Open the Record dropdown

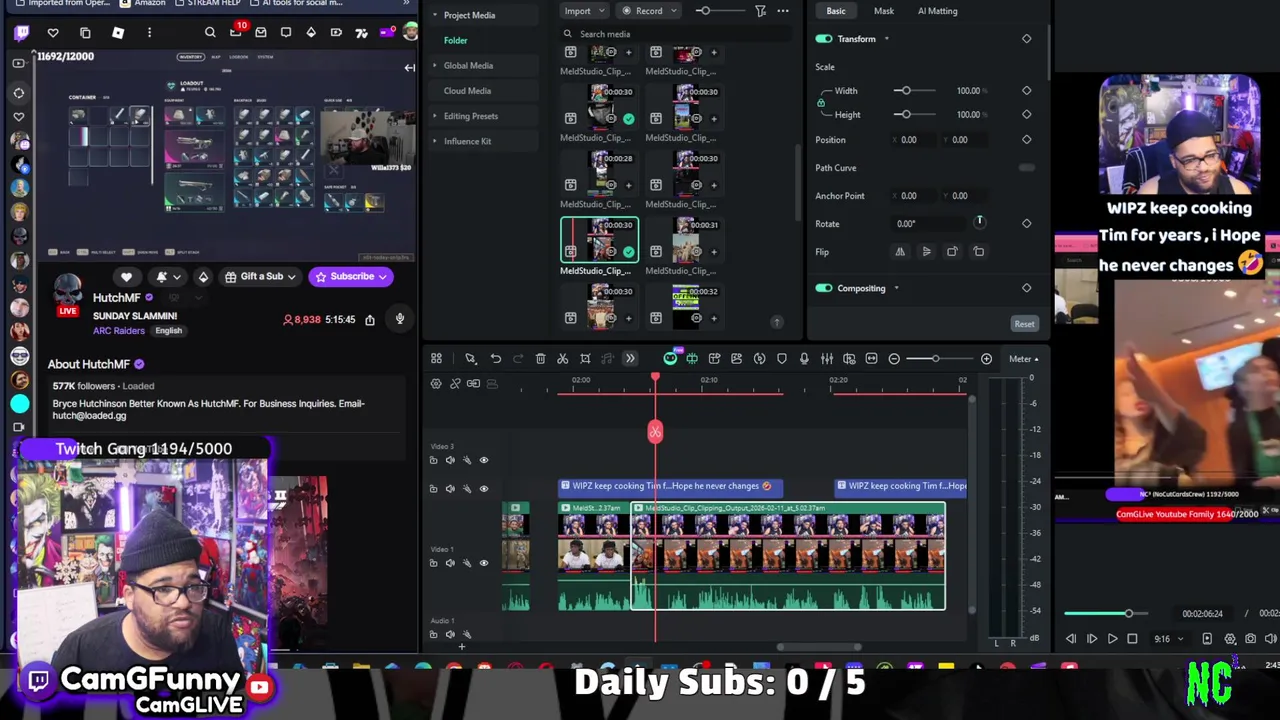649,11
